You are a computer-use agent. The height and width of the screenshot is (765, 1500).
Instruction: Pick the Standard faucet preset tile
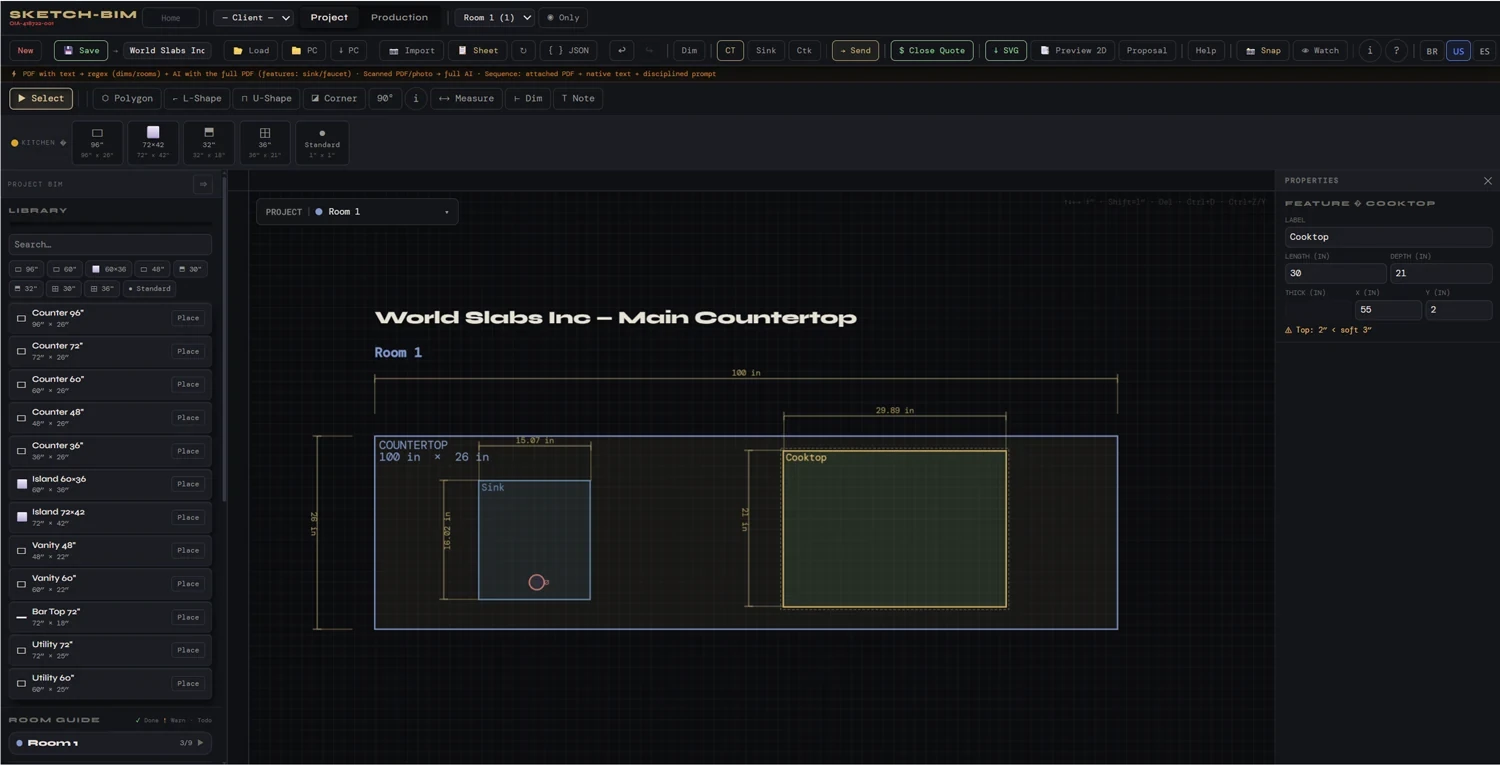click(x=322, y=142)
